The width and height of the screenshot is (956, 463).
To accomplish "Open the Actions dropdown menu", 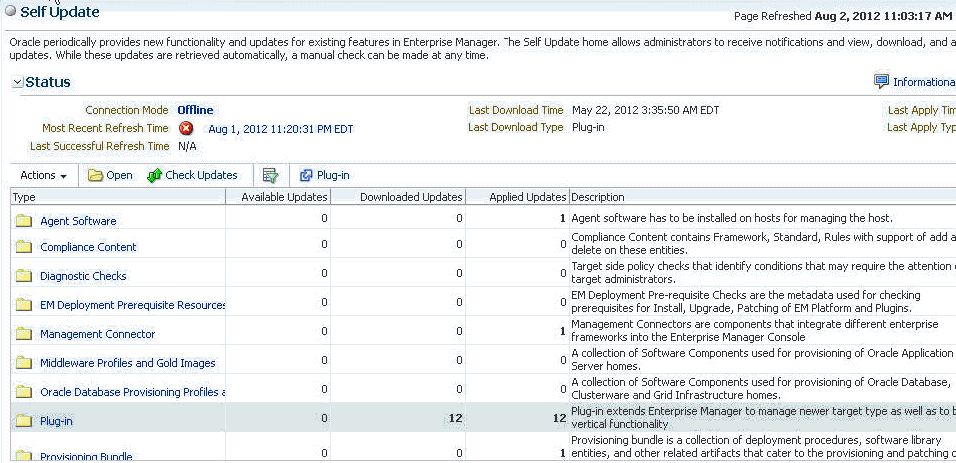I will click(43, 175).
